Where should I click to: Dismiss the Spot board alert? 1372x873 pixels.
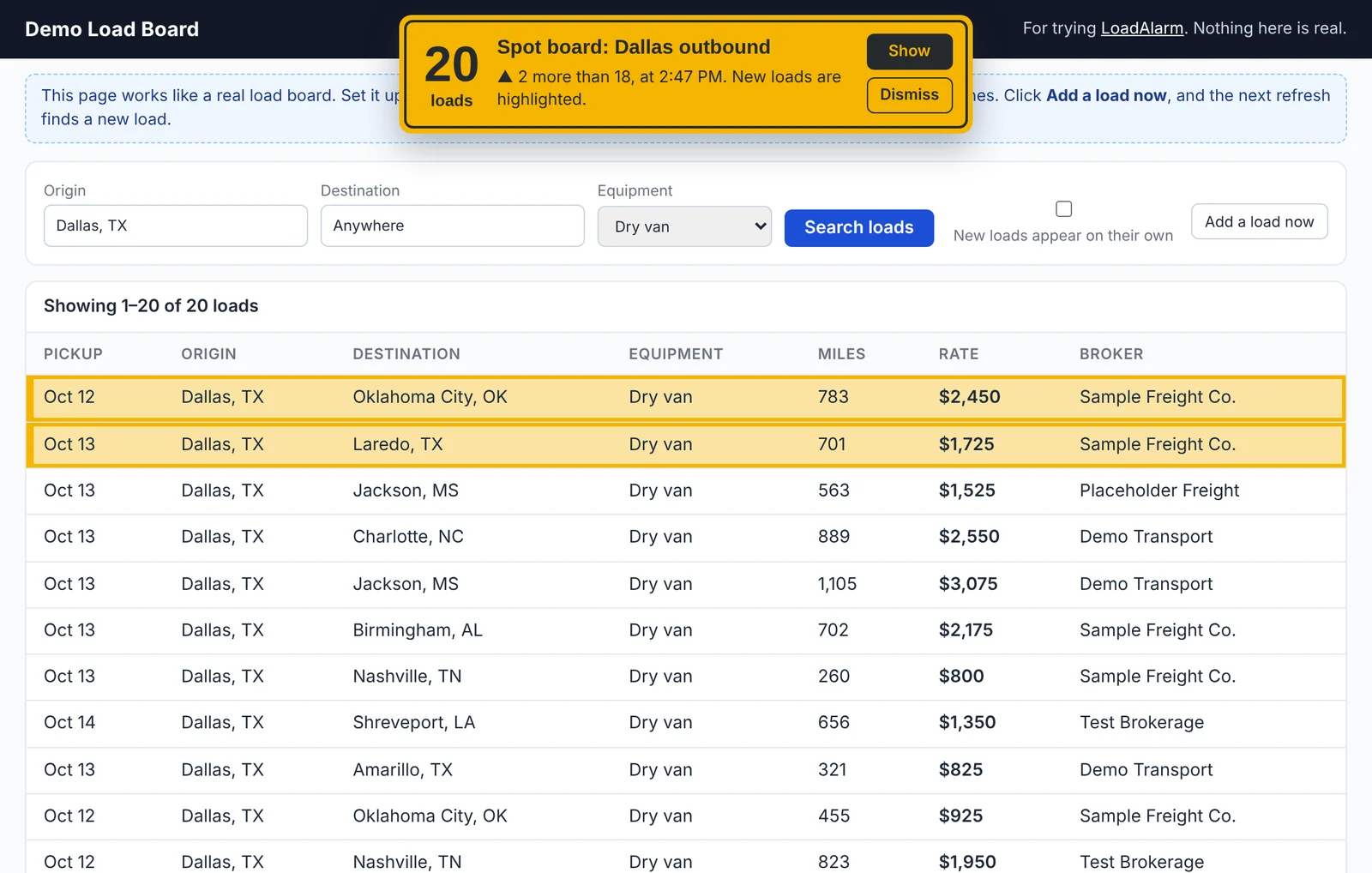coord(909,95)
